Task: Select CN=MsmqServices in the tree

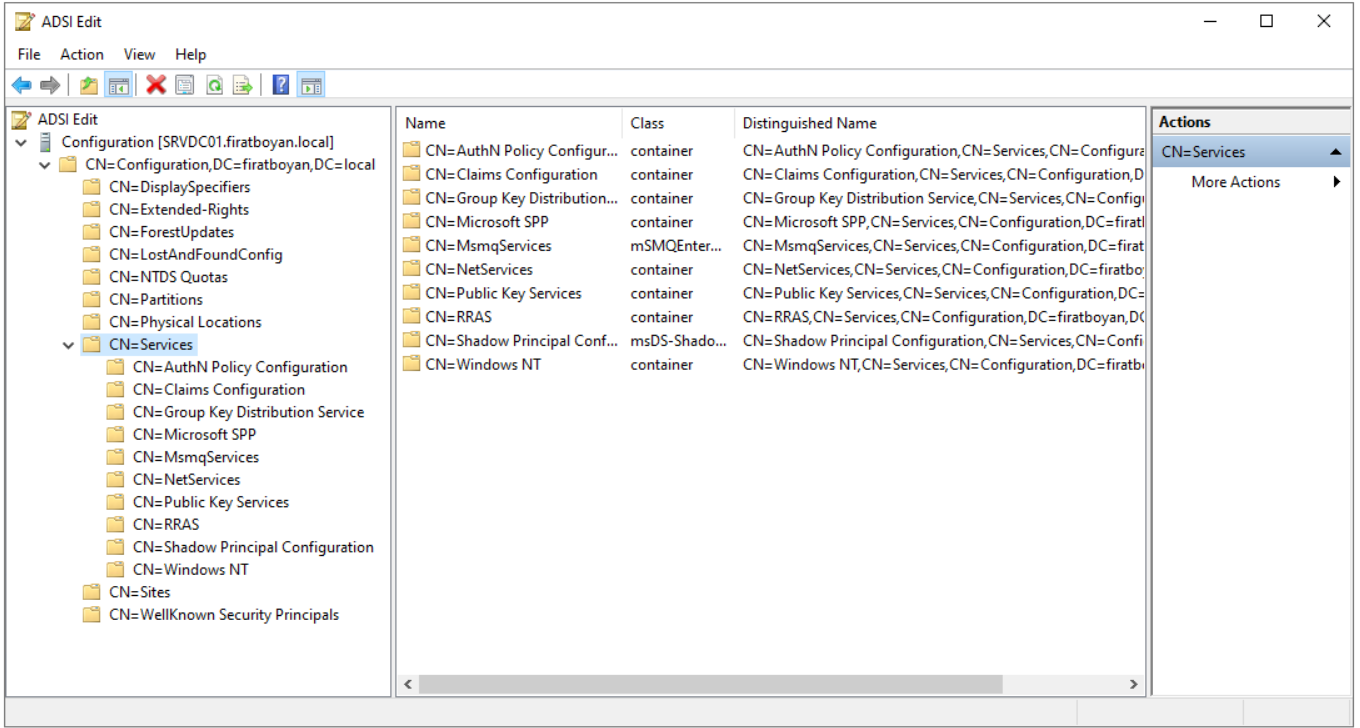Action: click(196, 457)
